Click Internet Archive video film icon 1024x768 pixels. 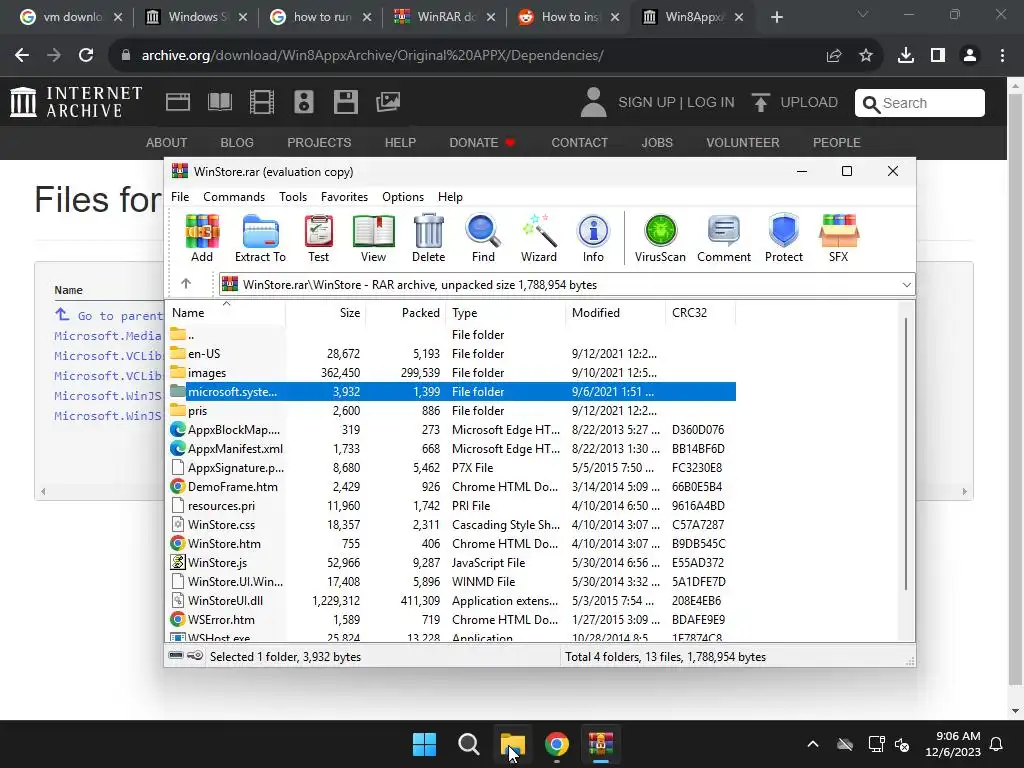point(262,102)
